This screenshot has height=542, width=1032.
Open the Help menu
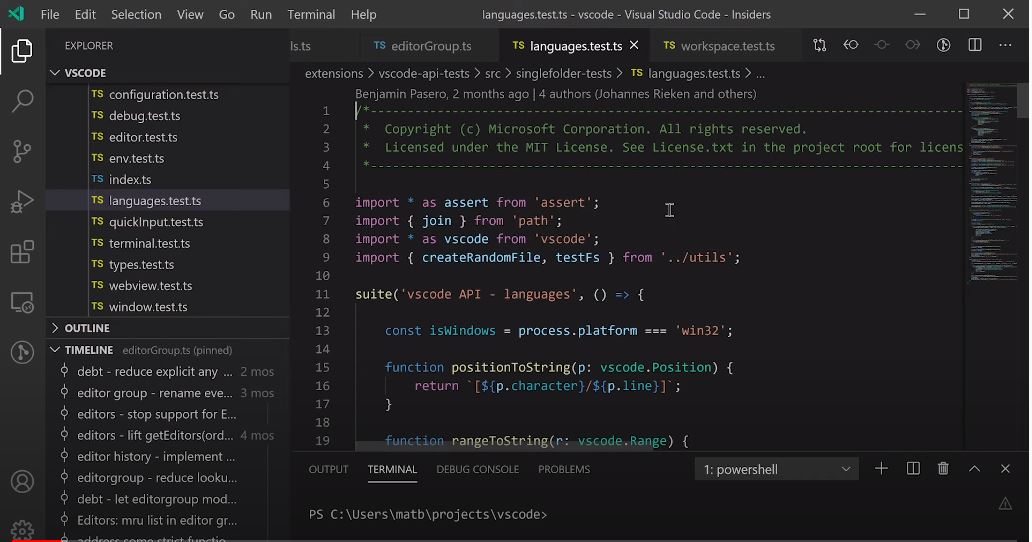(363, 14)
